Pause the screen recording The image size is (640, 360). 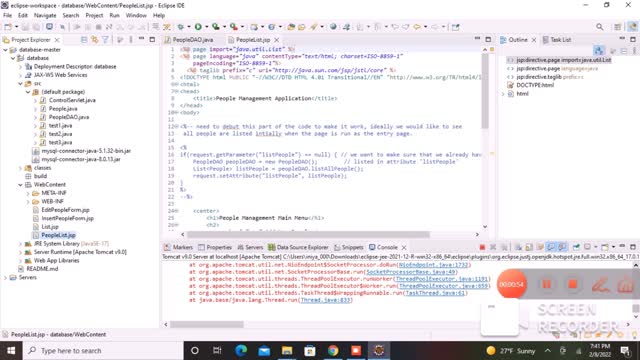click(x=547, y=284)
